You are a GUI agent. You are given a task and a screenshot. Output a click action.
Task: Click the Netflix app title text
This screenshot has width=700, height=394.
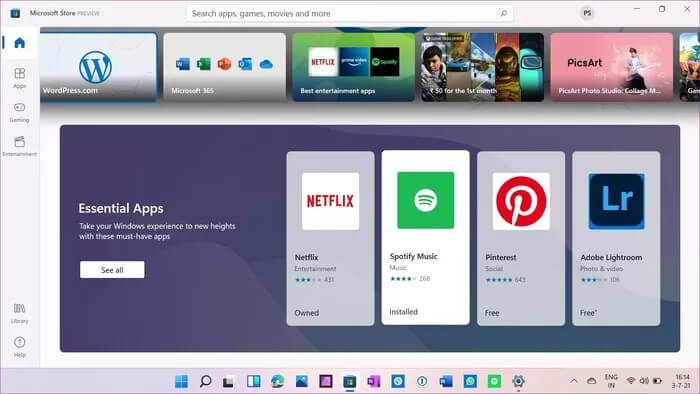coord(307,257)
